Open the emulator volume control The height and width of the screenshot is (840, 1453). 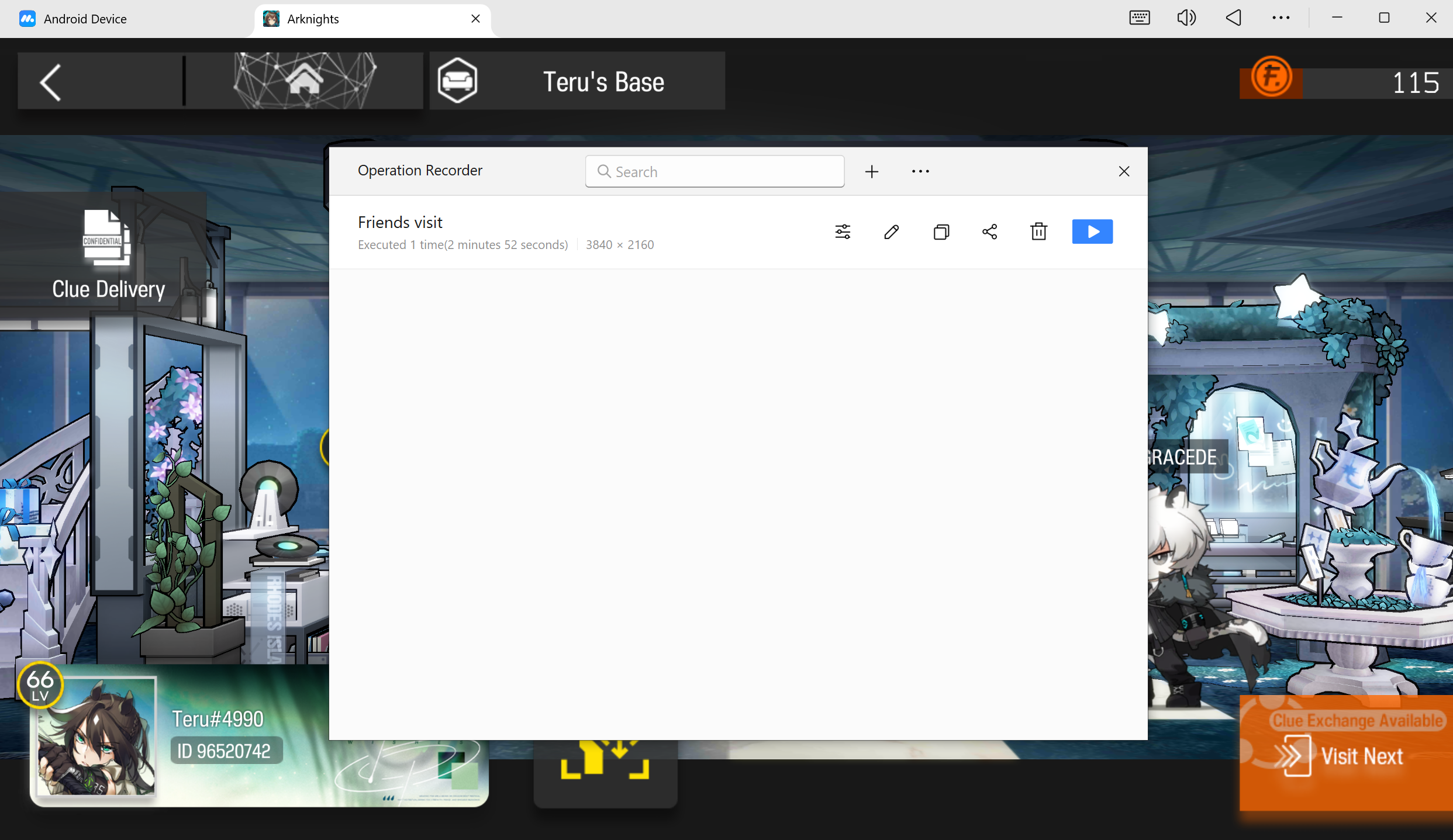[1186, 18]
